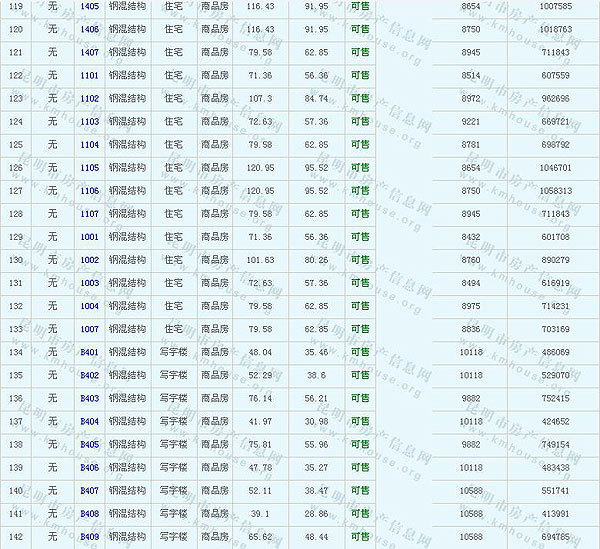Select total price cell 1007585
This screenshot has height=549, width=600.
pyautogui.click(x=555, y=7)
